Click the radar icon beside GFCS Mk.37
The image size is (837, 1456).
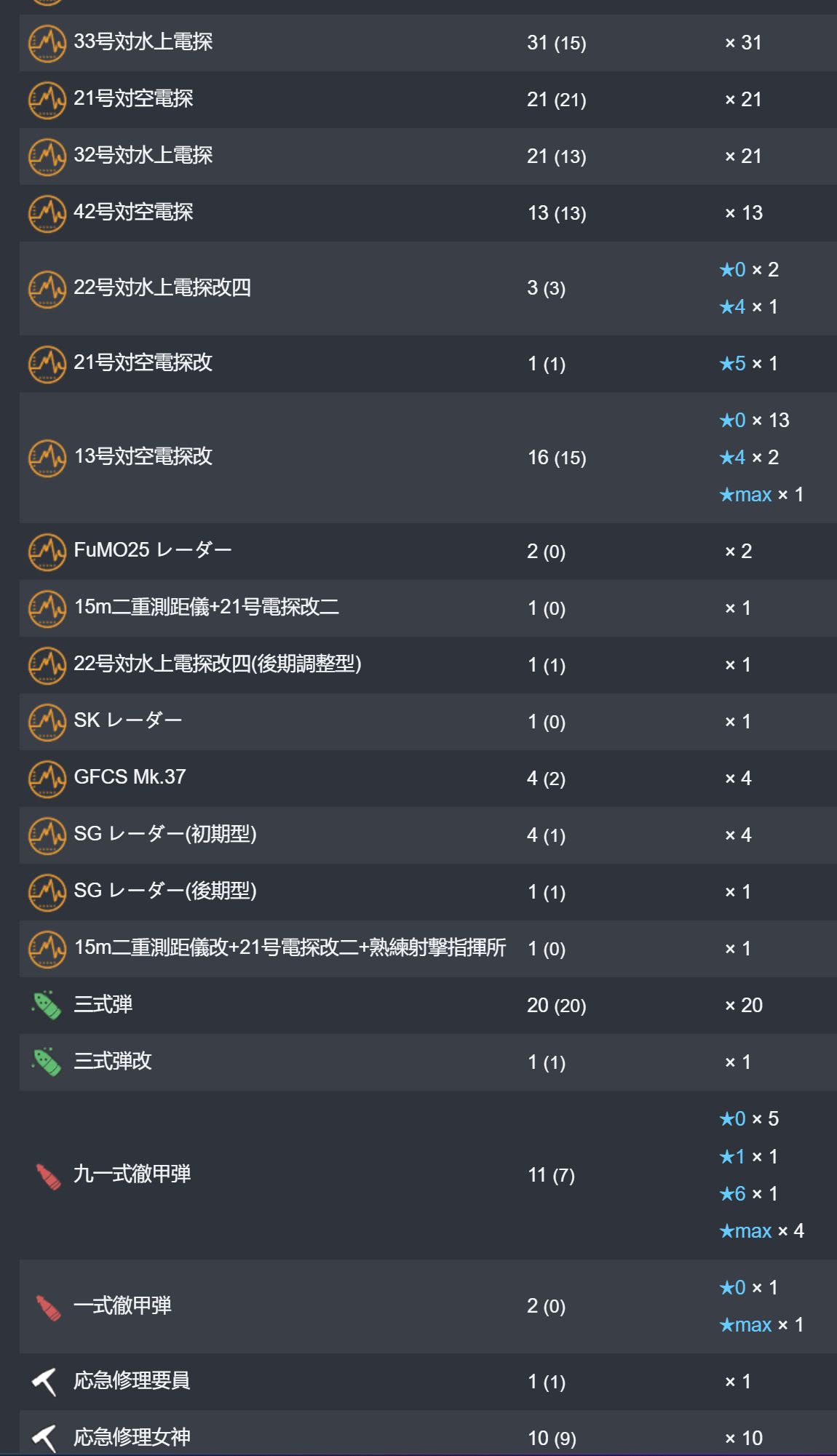(47, 779)
